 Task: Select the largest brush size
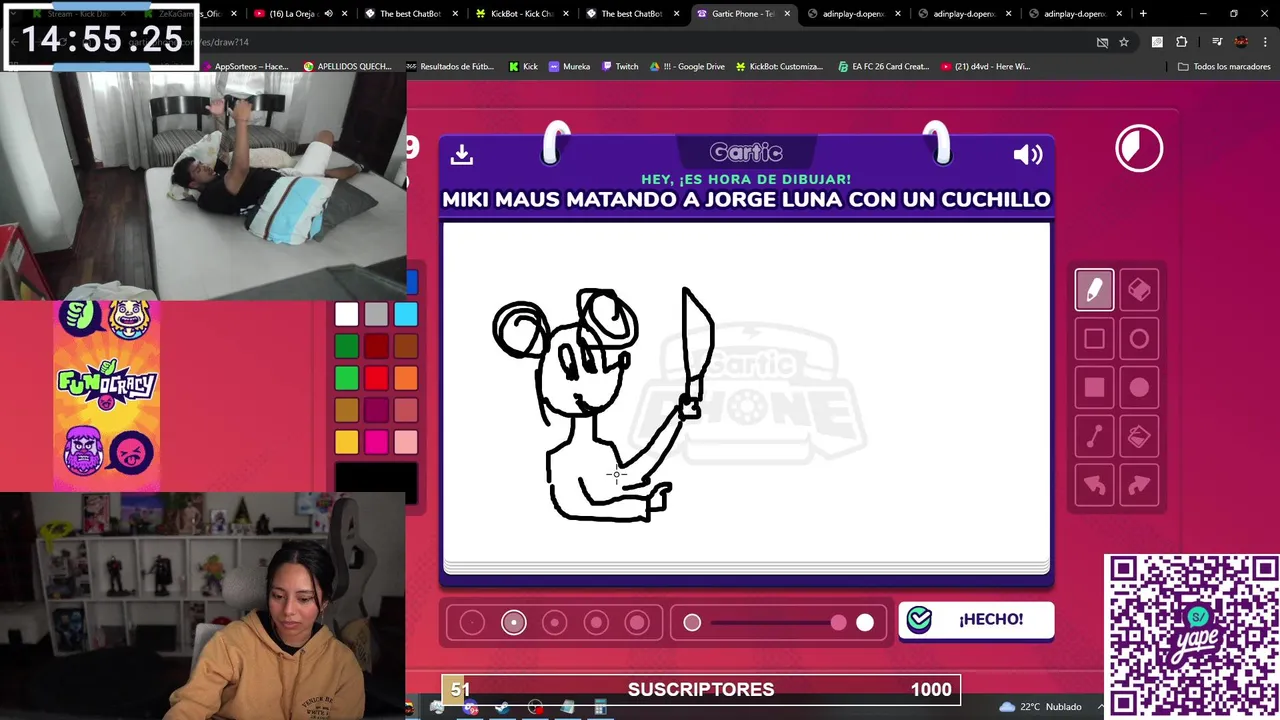[637, 623]
